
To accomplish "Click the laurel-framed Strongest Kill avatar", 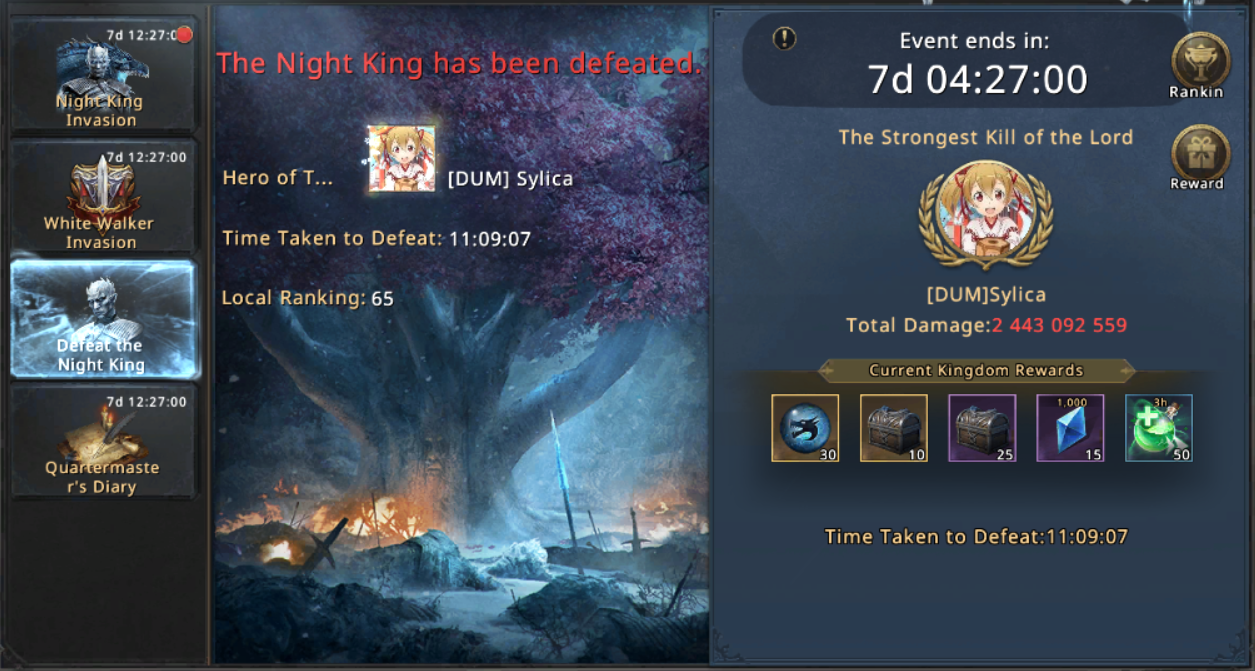I will pyautogui.click(x=984, y=218).
